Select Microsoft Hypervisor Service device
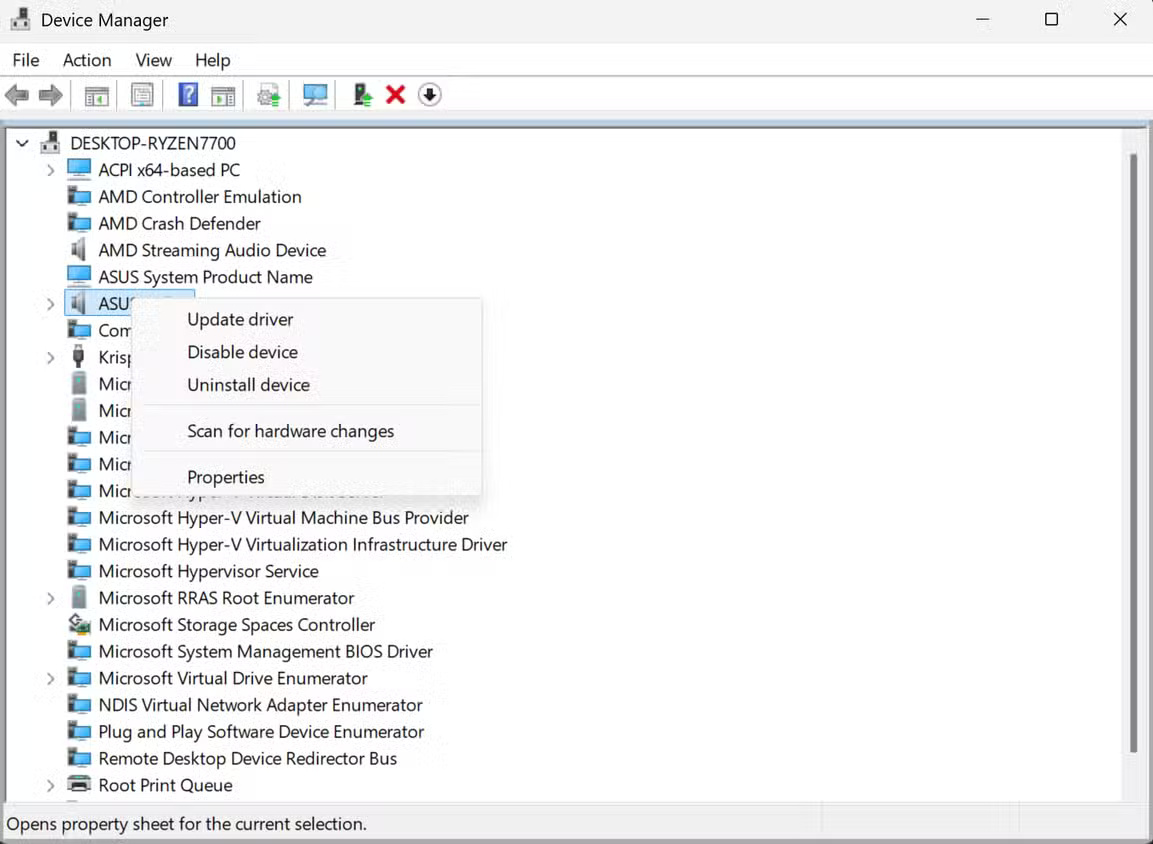 (208, 571)
